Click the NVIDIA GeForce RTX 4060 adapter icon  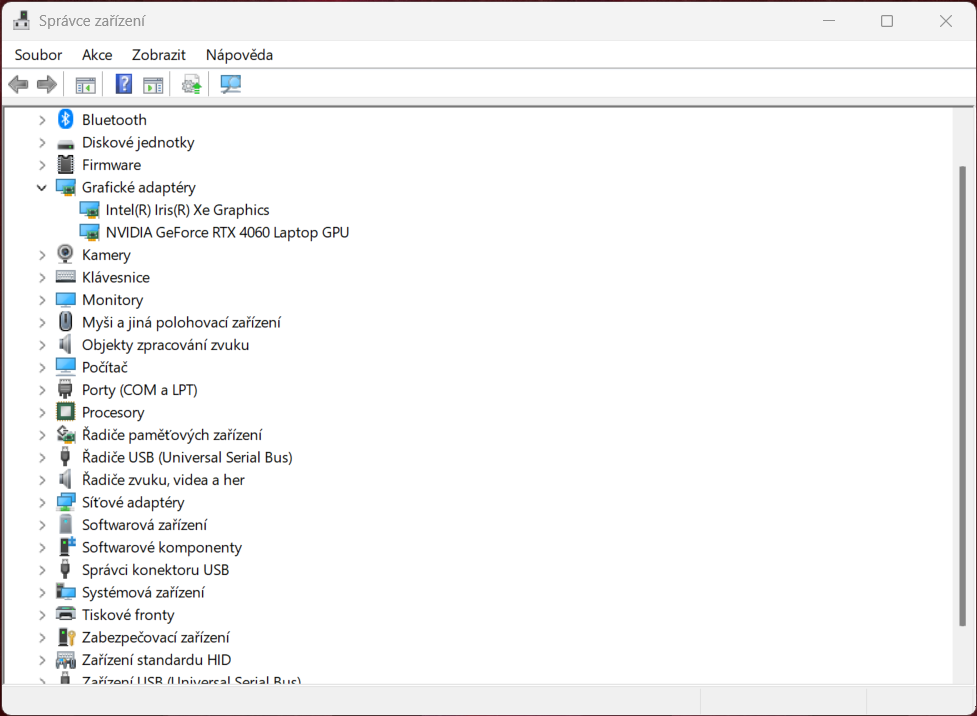click(89, 232)
